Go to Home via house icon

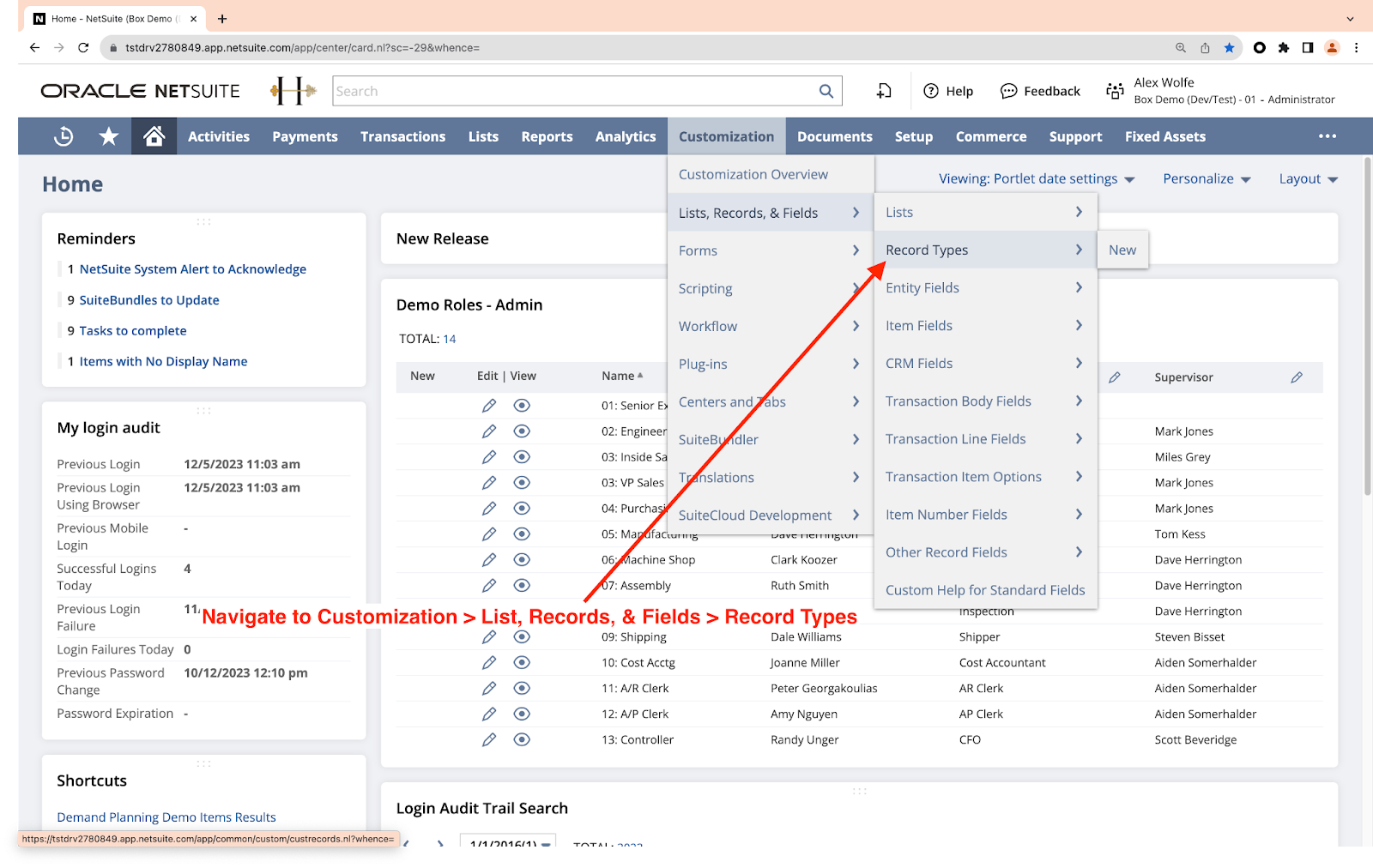coord(154,136)
